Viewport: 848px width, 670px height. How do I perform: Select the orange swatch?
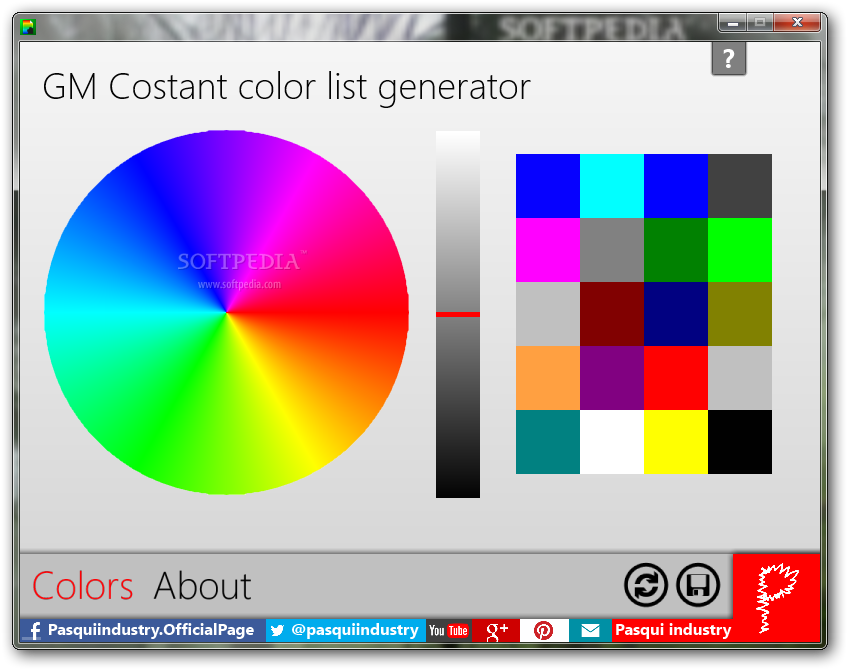[x=548, y=378]
